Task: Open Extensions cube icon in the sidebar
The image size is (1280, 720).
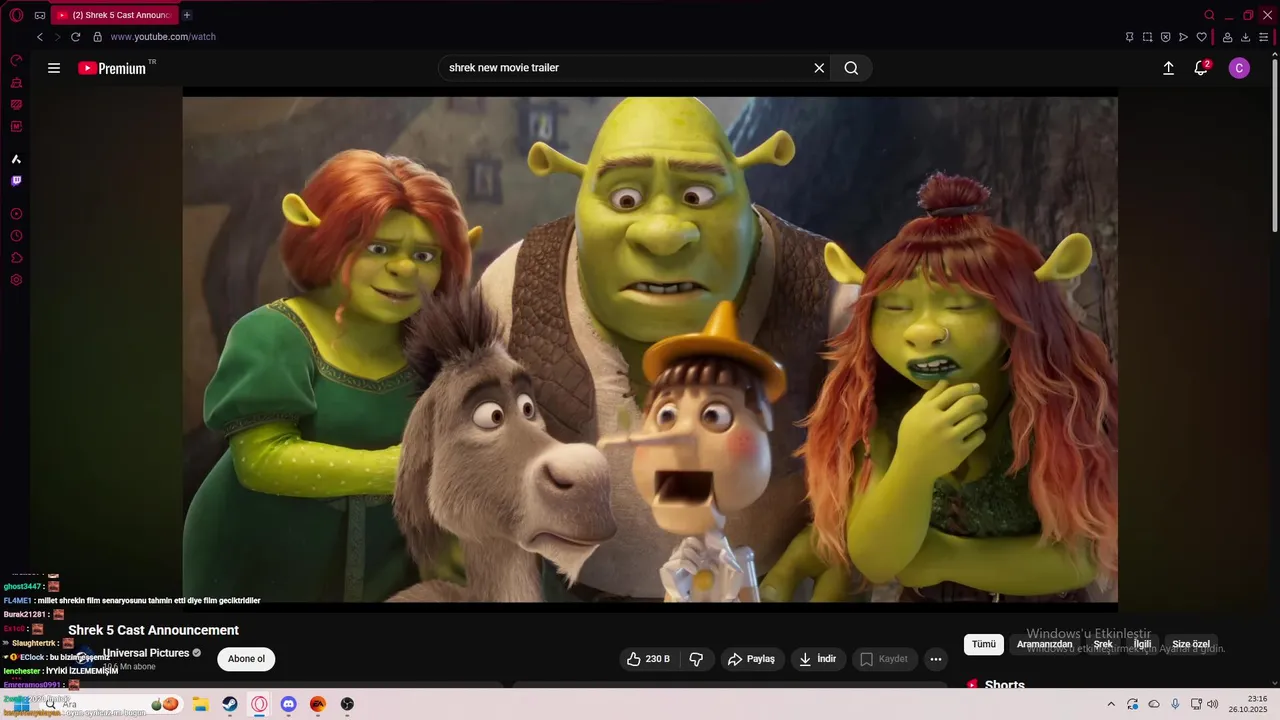Action: tap(16, 258)
